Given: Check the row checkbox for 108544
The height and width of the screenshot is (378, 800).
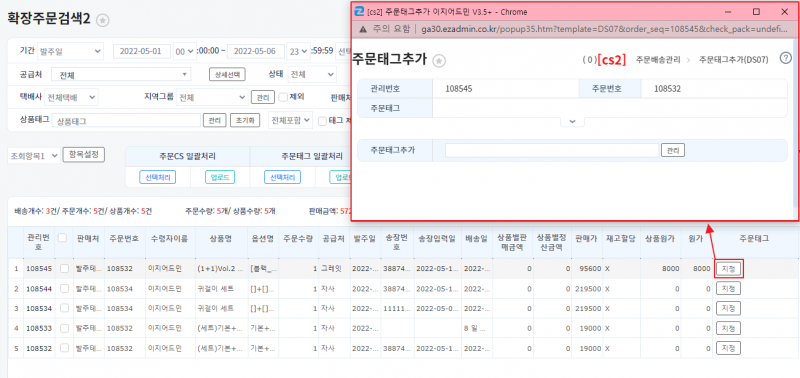Looking at the screenshot, I should (64, 288).
